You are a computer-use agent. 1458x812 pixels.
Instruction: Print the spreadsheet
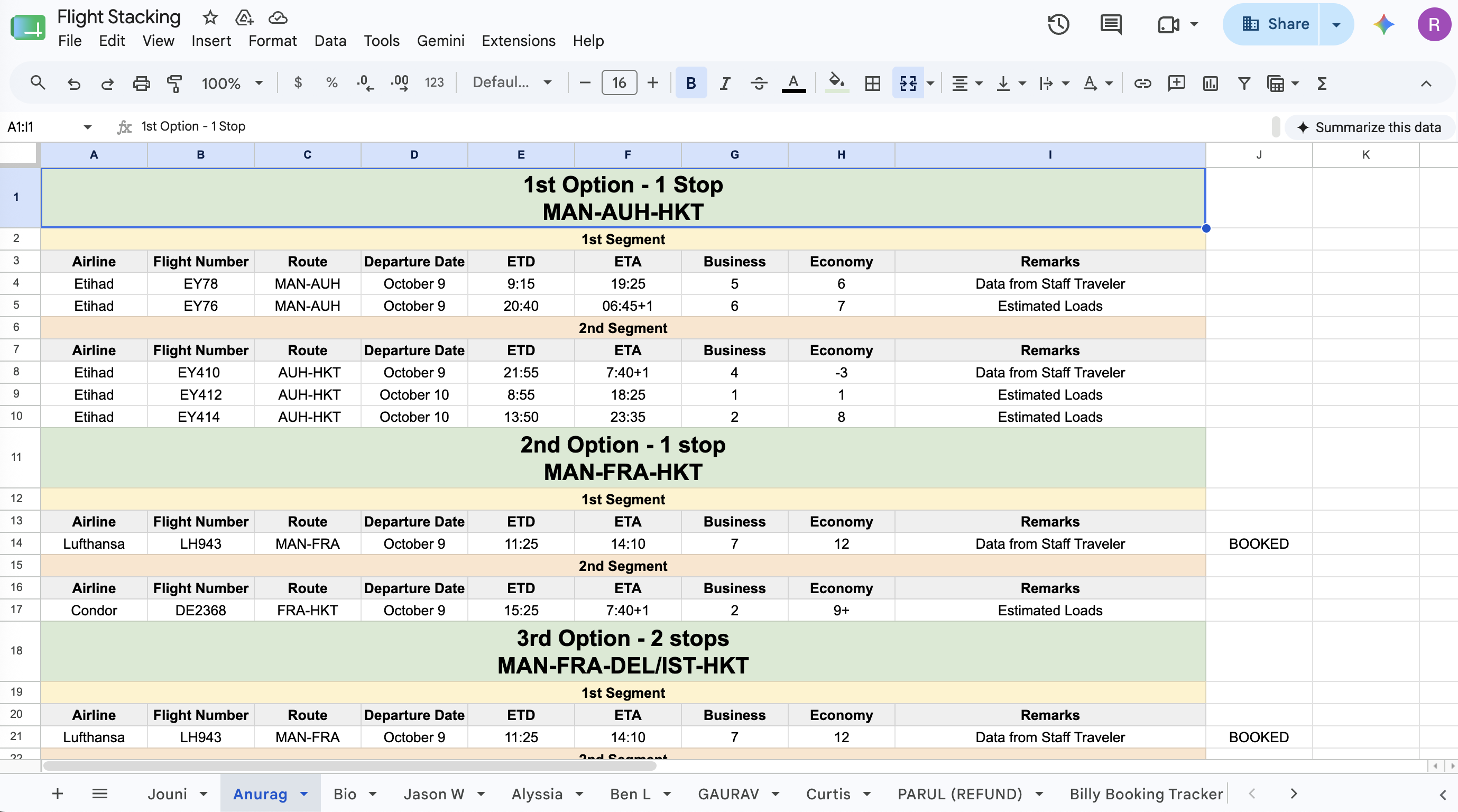click(141, 83)
